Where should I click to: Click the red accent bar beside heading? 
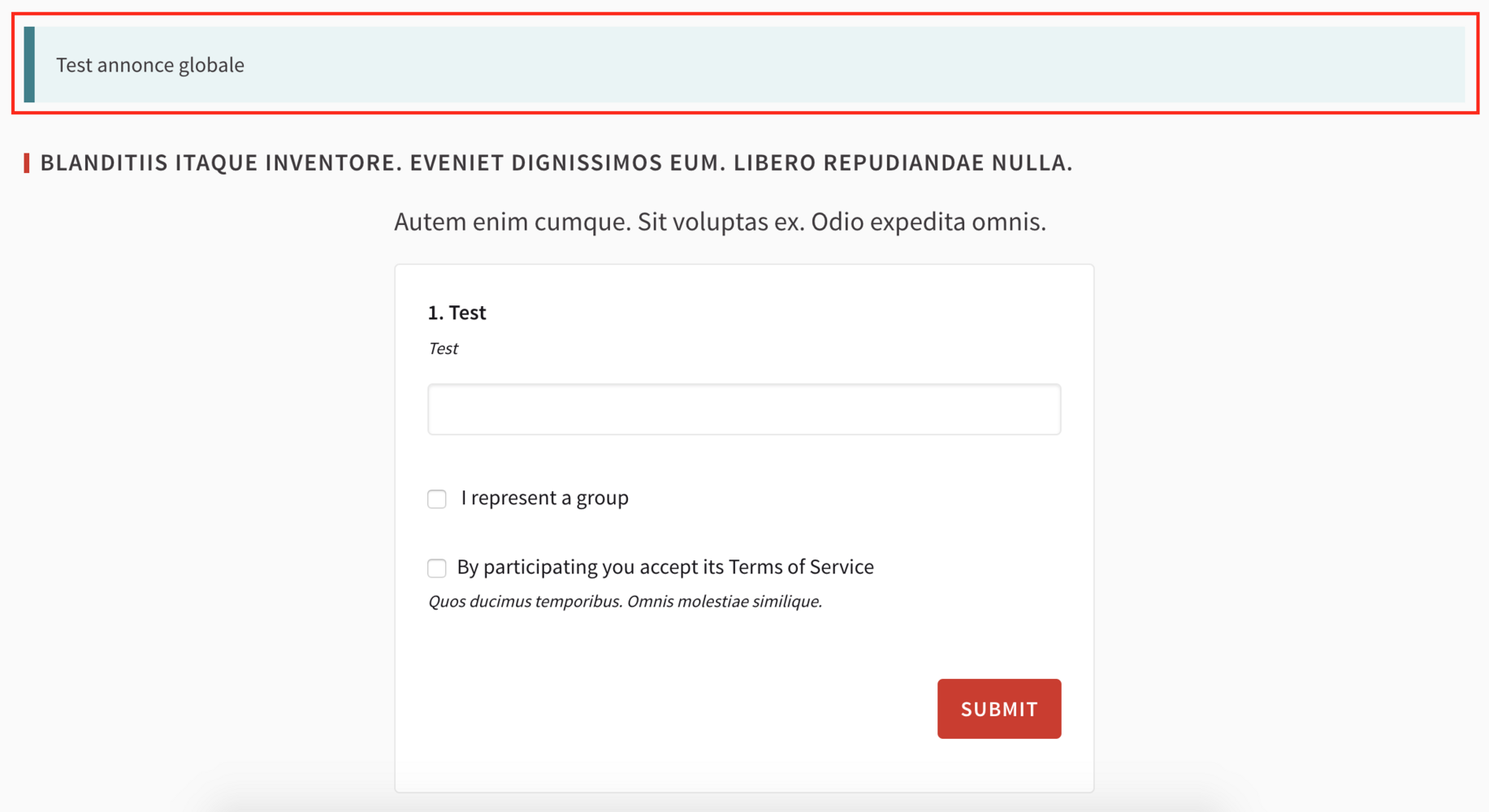pos(27,163)
